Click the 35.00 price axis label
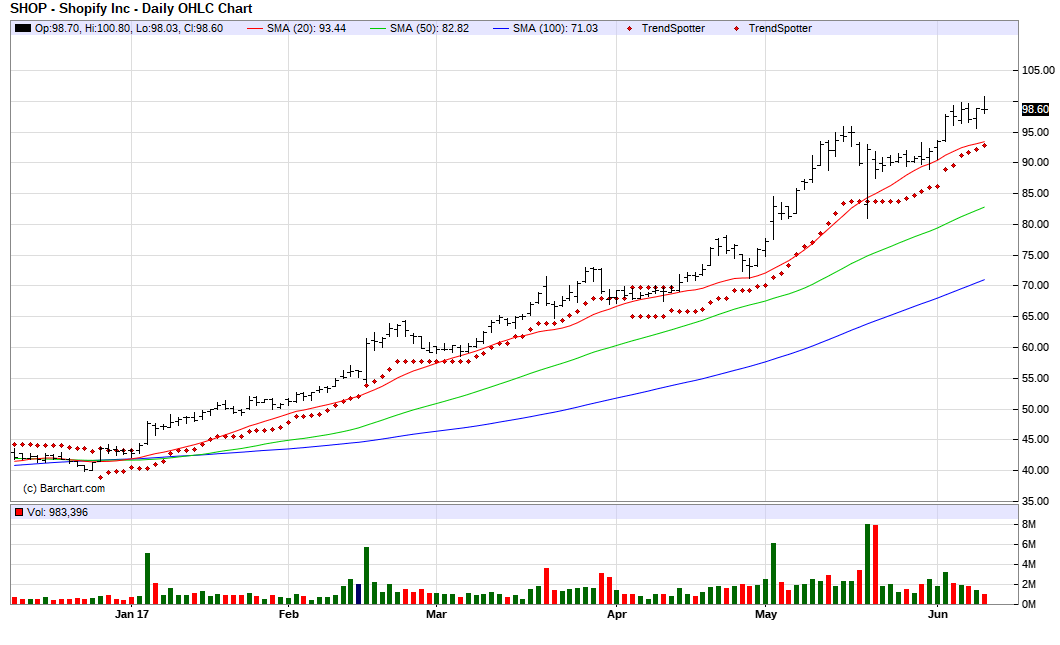Image resolution: width=1060 pixels, height=645 pixels. 1035,502
